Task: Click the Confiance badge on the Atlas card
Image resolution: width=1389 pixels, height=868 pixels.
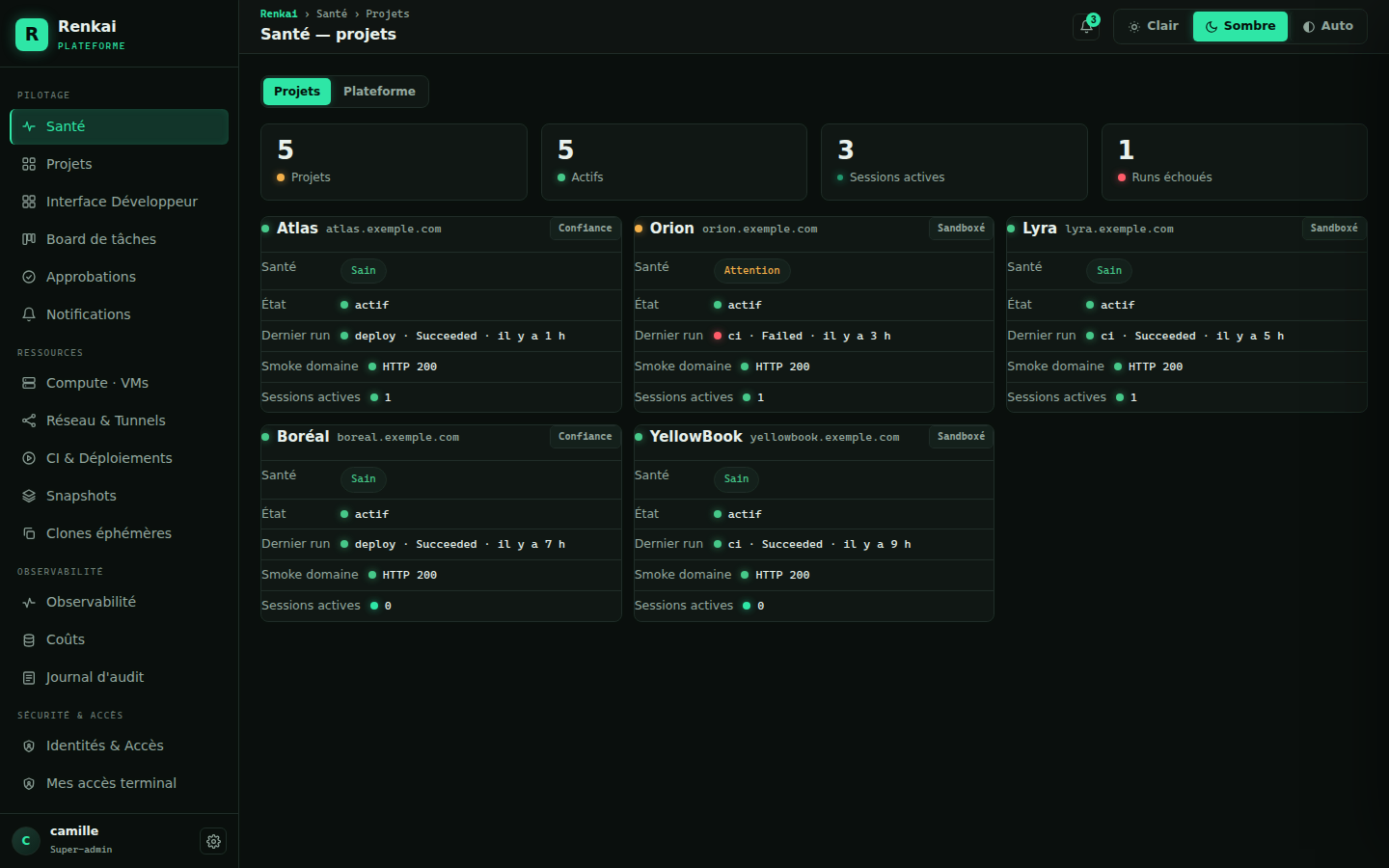Action: click(x=586, y=229)
